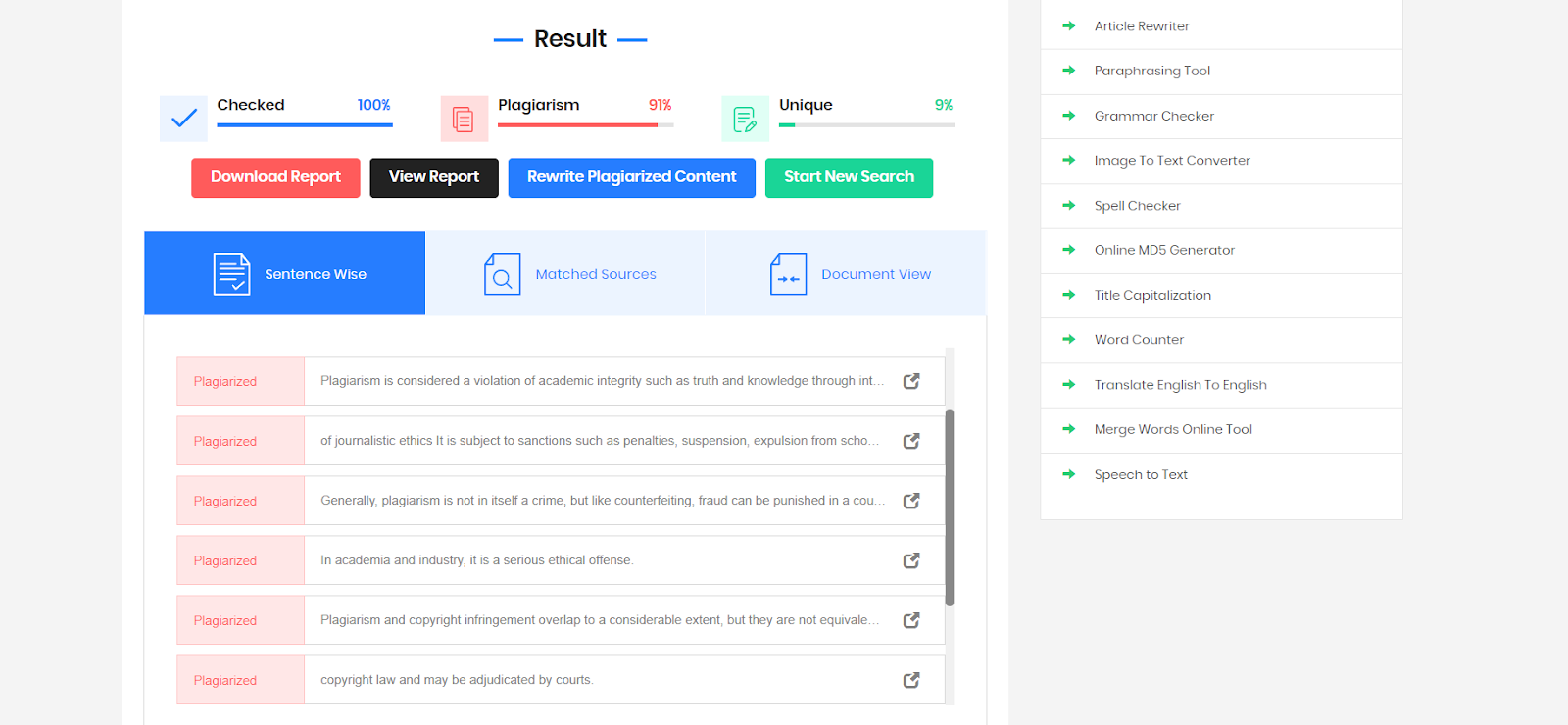Click the View Report button
The image size is (1568, 725).
coord(434,177)
